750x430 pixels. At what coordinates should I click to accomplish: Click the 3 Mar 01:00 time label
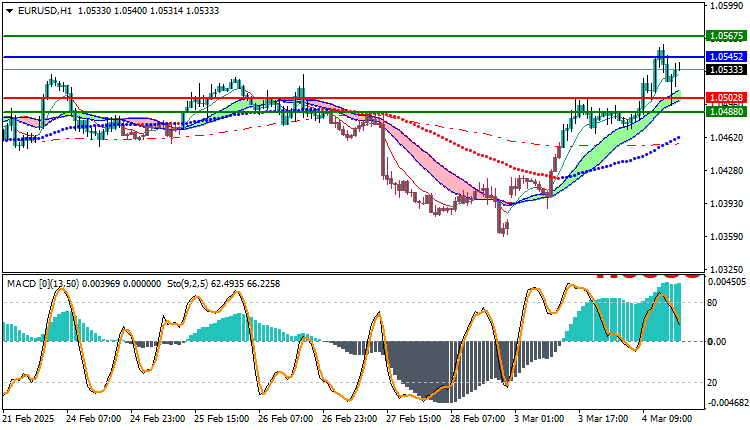click(x=539, y=419)
